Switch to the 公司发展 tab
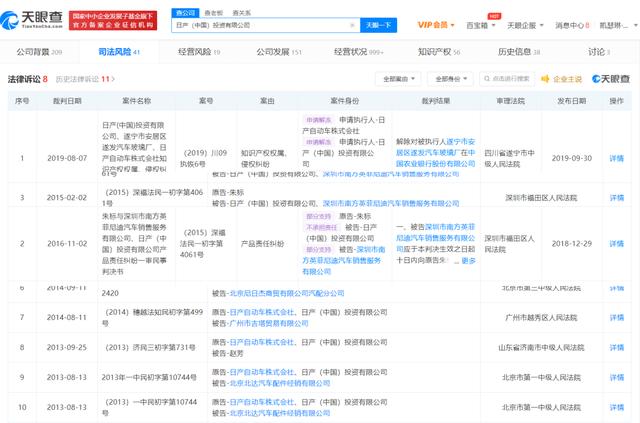The height and width of the screenshot is (423, 640). (279, 52)
